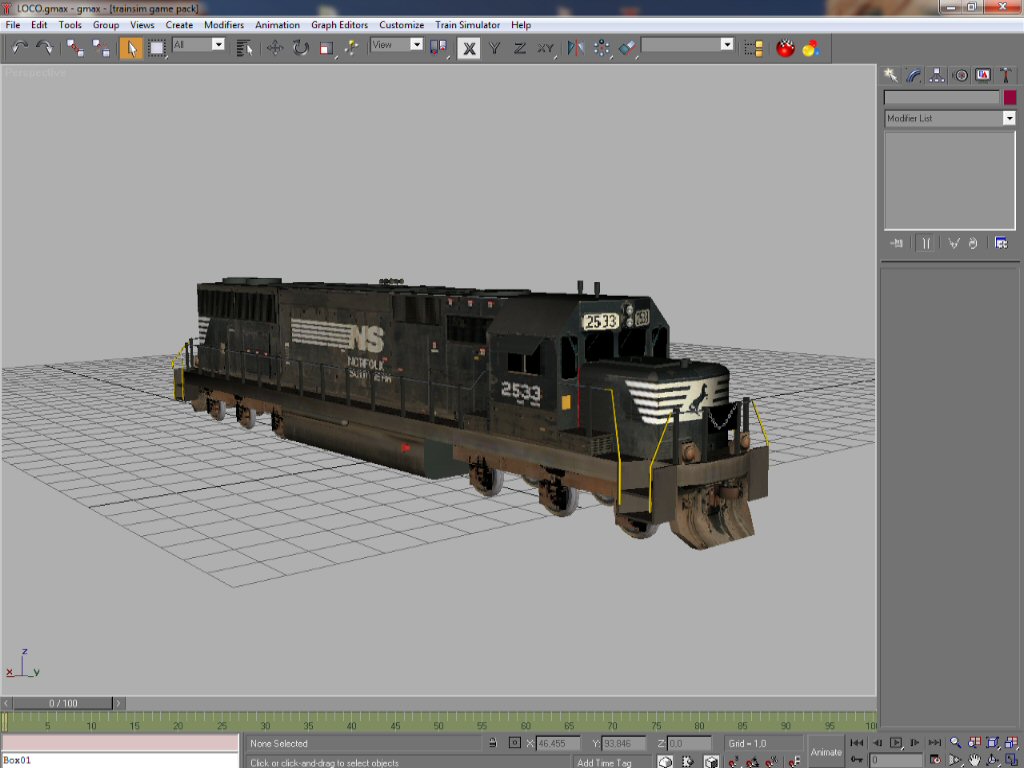
Task: Toggle Restrict to XY plane constraint
Action: tap(546, 48)
